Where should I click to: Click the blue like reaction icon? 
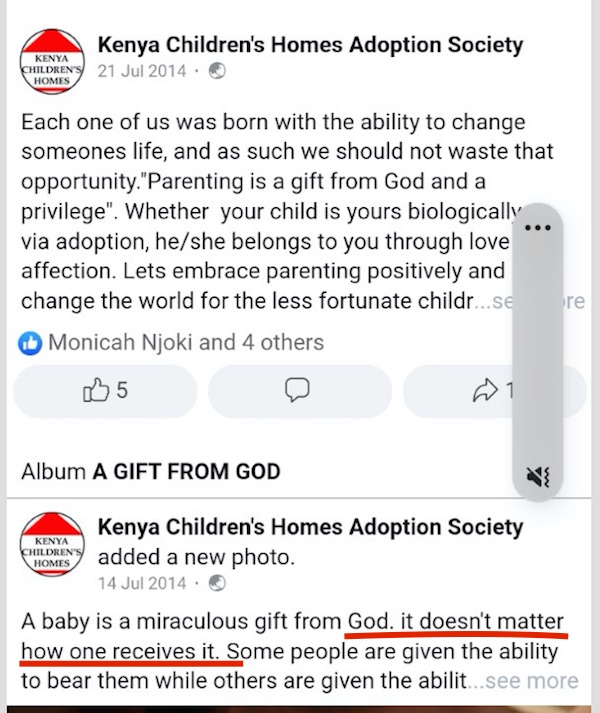[x=32, y=343]
